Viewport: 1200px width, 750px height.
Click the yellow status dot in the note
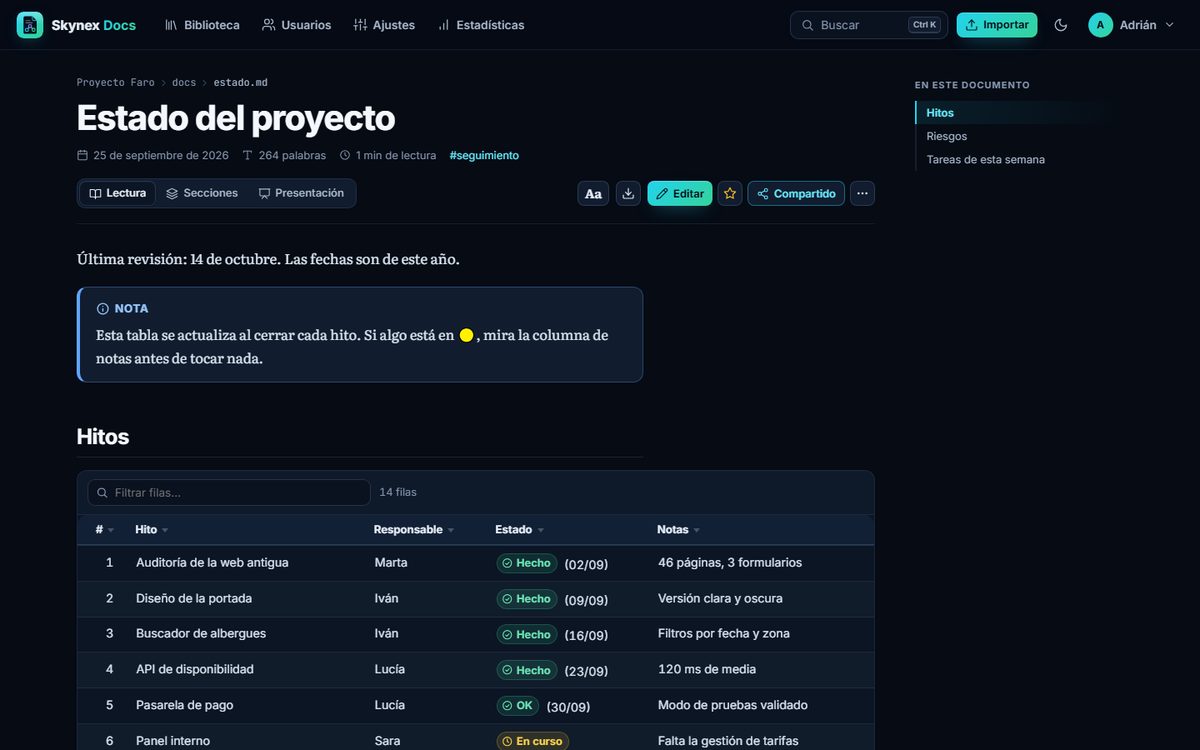466,336
